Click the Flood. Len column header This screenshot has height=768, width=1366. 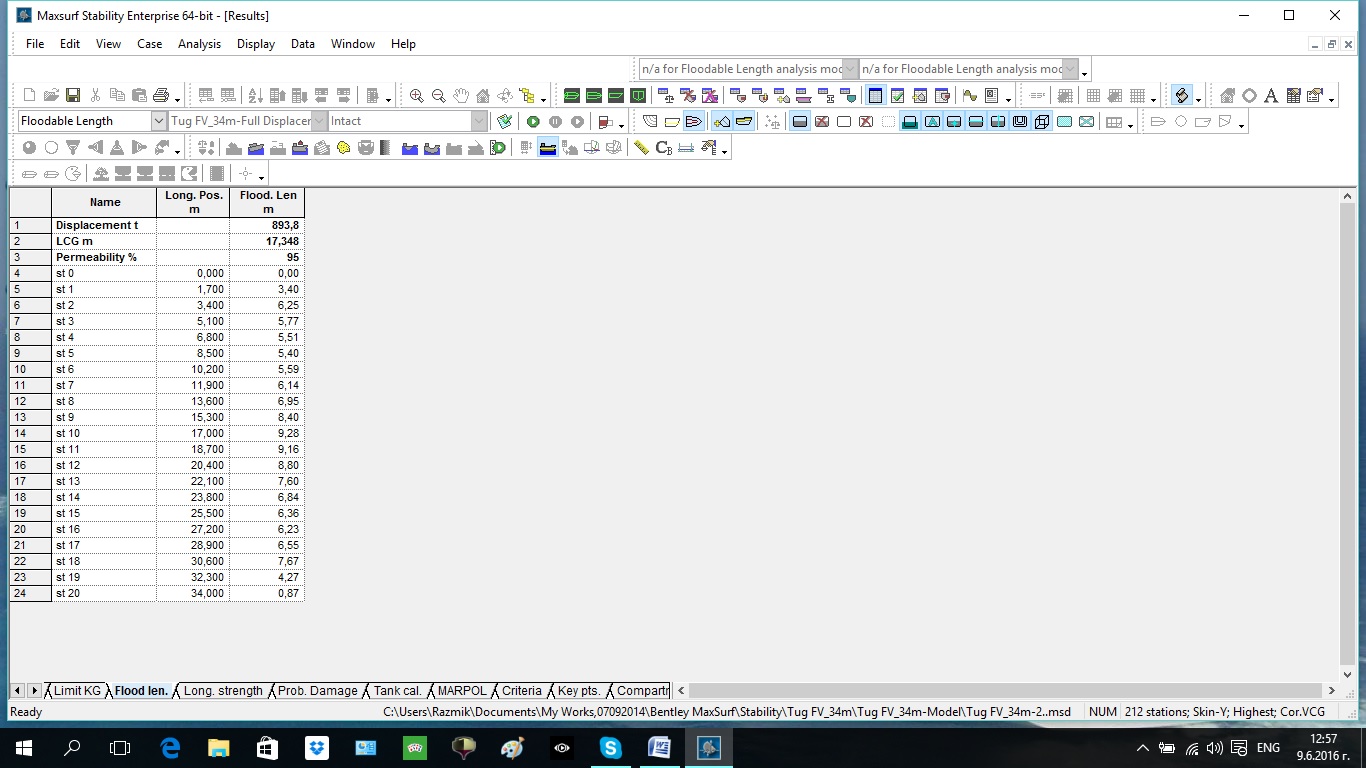(x=267, y=202)
